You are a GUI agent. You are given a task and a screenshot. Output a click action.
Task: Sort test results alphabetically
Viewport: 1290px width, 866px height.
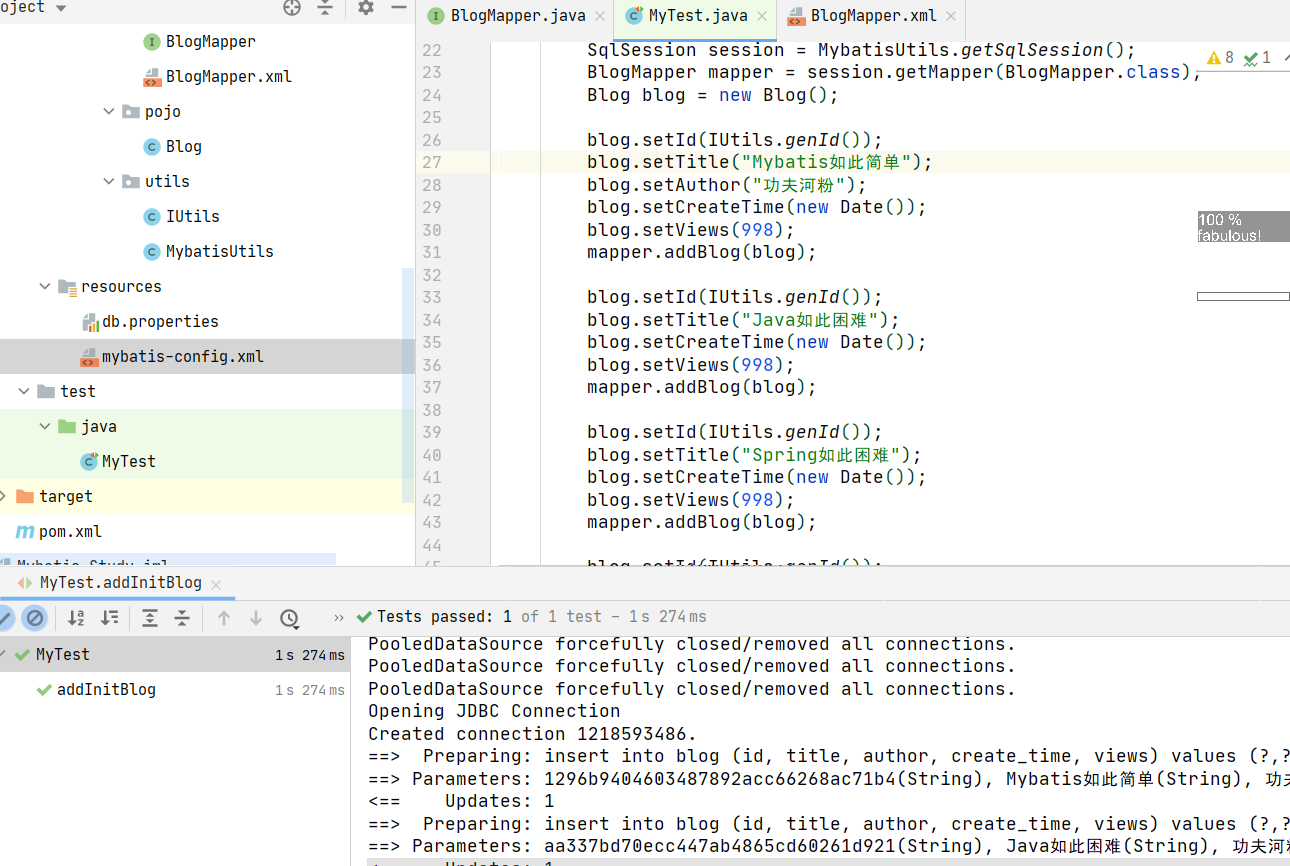tap(76, 618)
